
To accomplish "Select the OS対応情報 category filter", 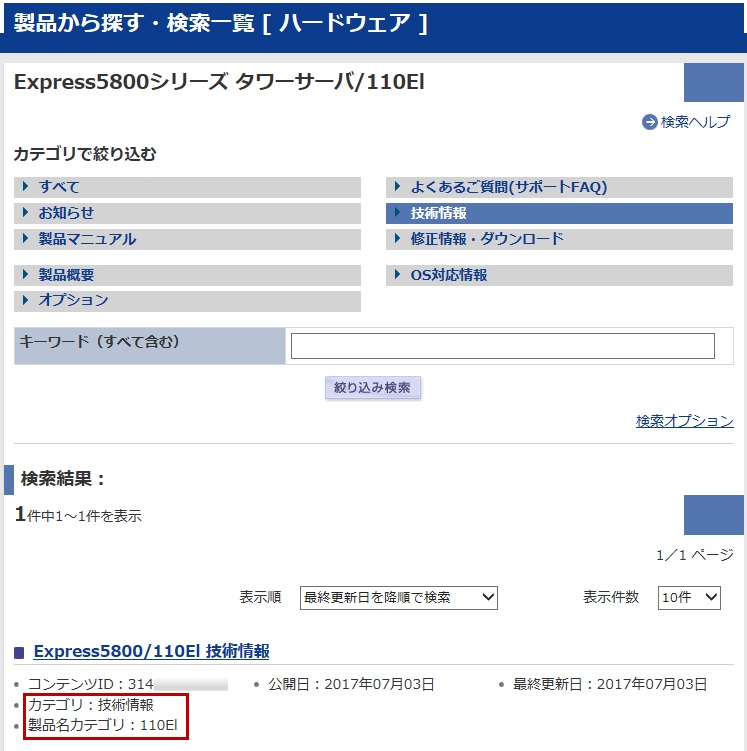I will (559, 275).
